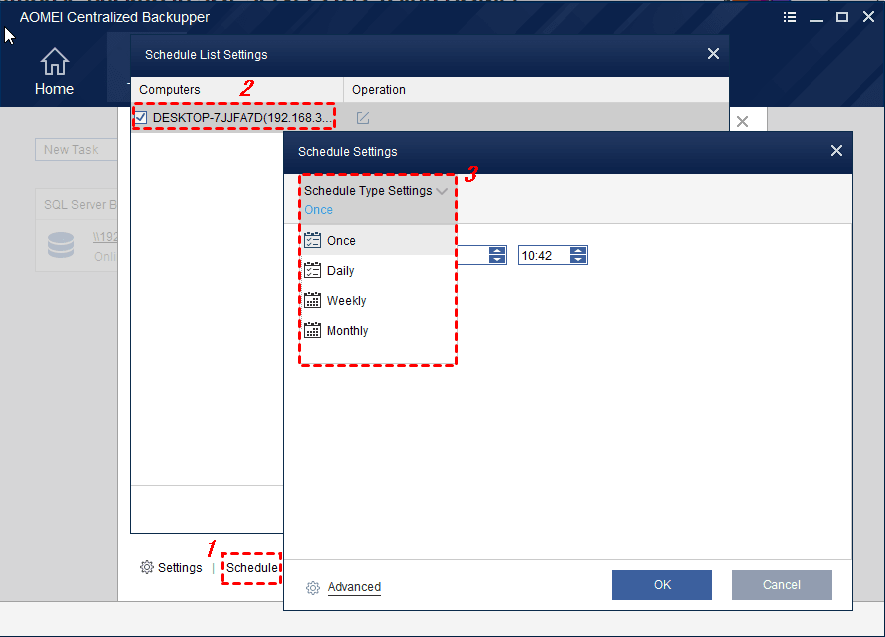Screen dimensions: 885x637
Task: Select the Monthly schedule calendar icon
Action: (x=312, y=330)
